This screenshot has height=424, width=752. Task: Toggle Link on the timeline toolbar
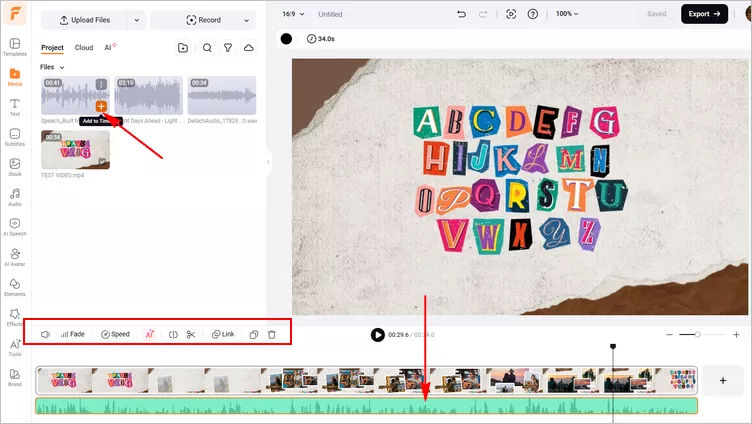[x=223, y=334]
